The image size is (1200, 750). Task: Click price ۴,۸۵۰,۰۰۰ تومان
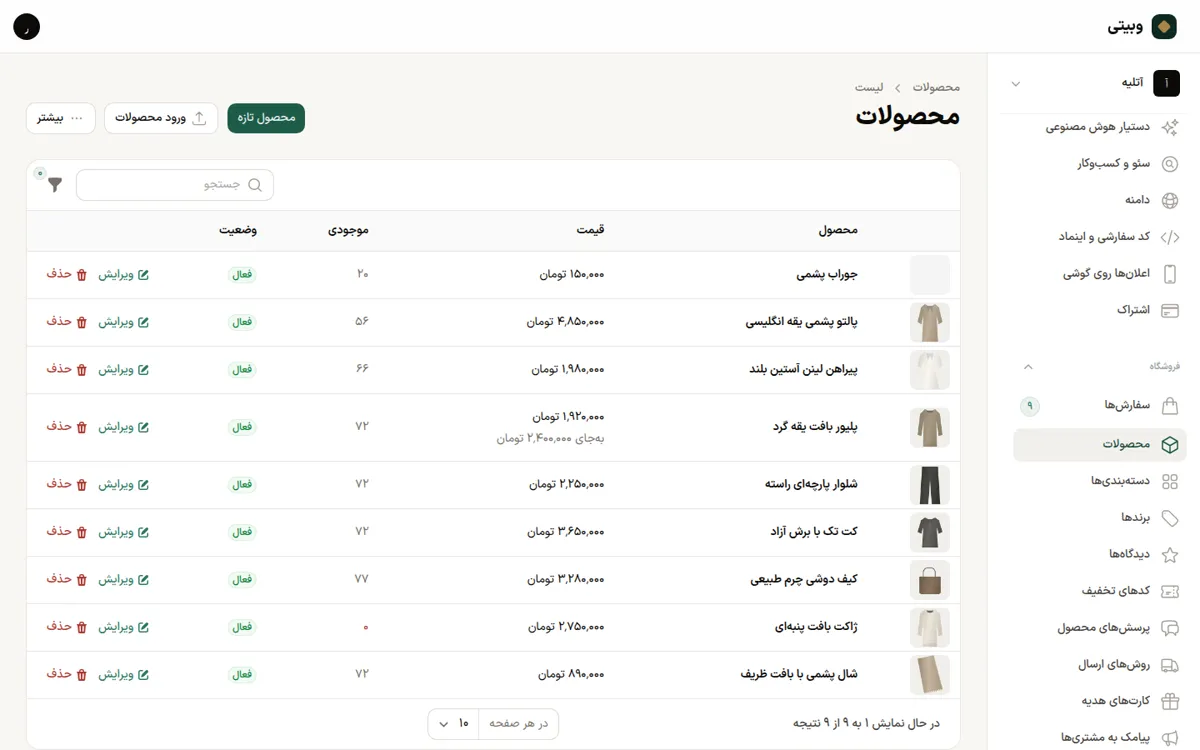pyautogui.click(x=566, y=322)
